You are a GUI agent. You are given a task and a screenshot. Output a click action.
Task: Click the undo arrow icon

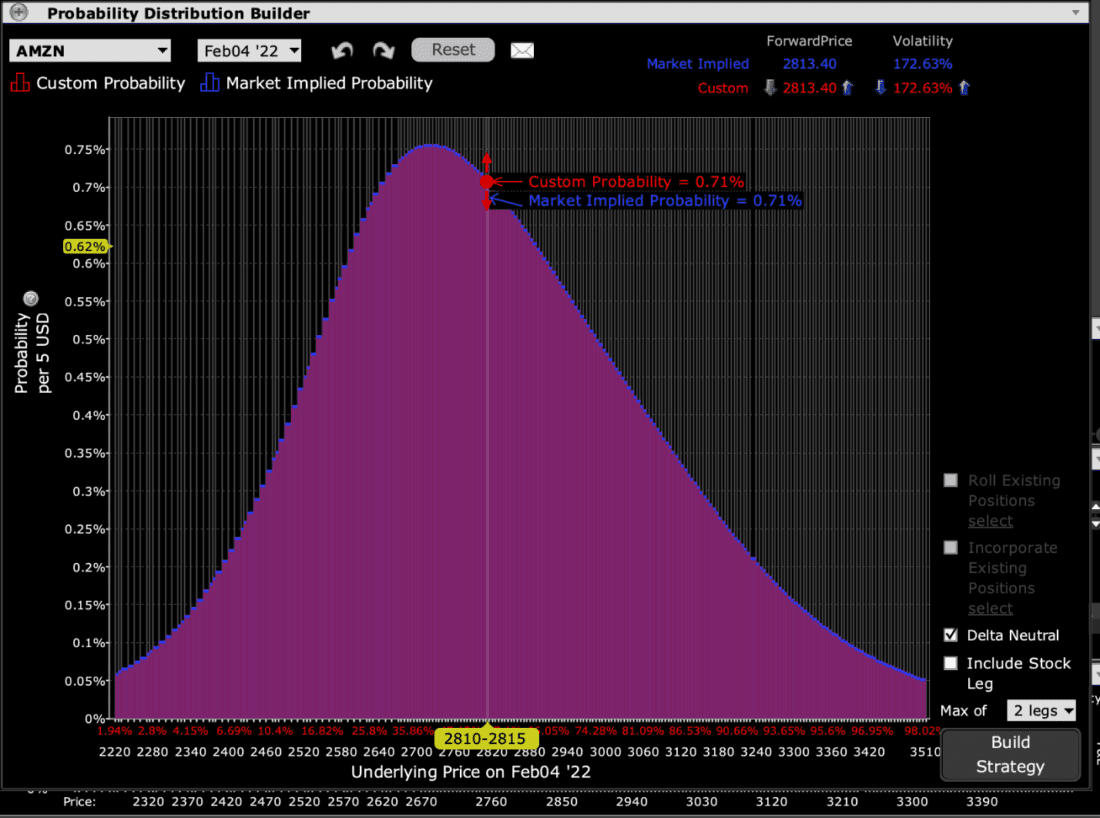(x=342, y=51)
